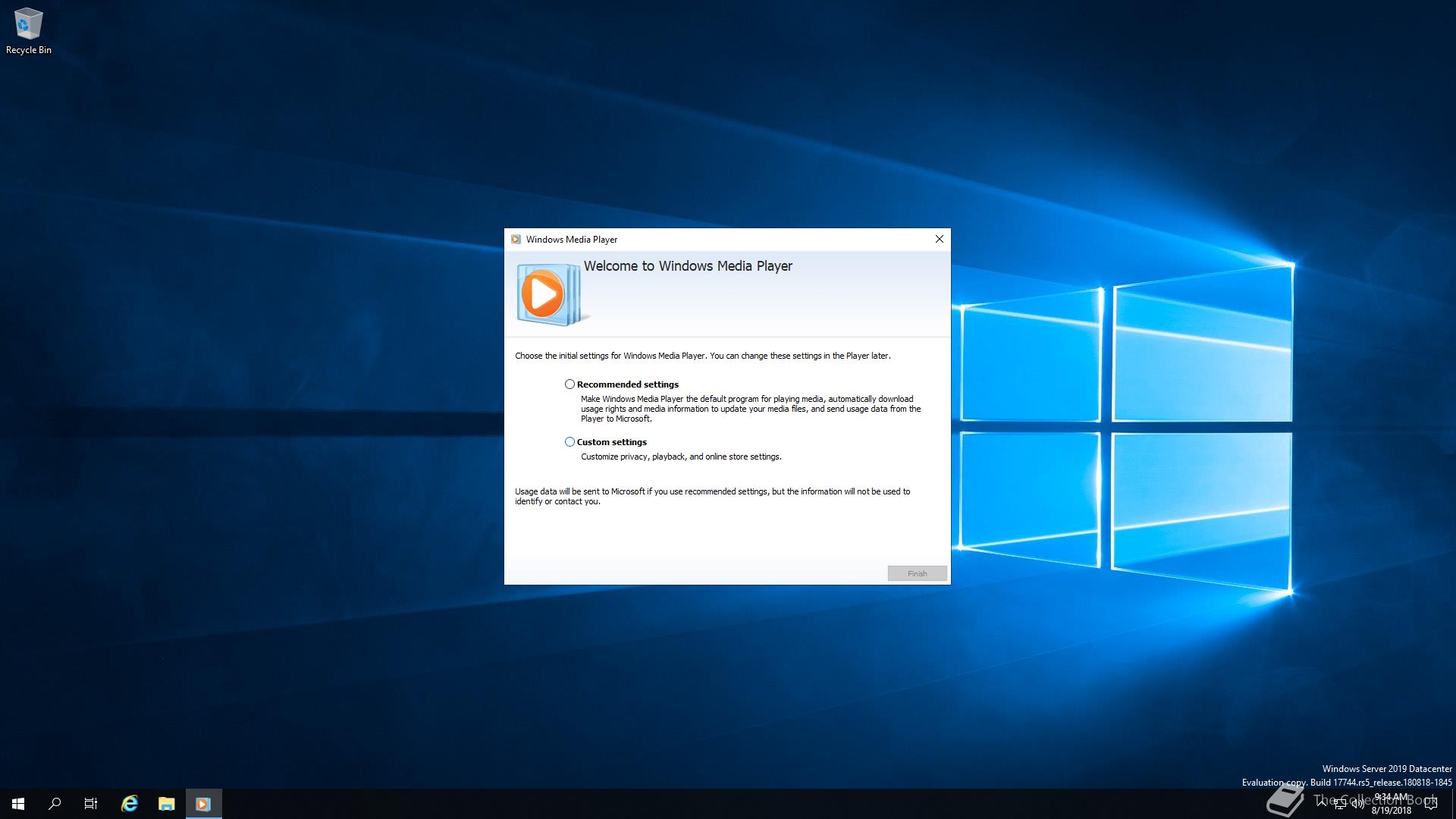This screenshot has width=1456, height=819.
Task: Open the Windows Start menu
Action: [x=18, y=804]
